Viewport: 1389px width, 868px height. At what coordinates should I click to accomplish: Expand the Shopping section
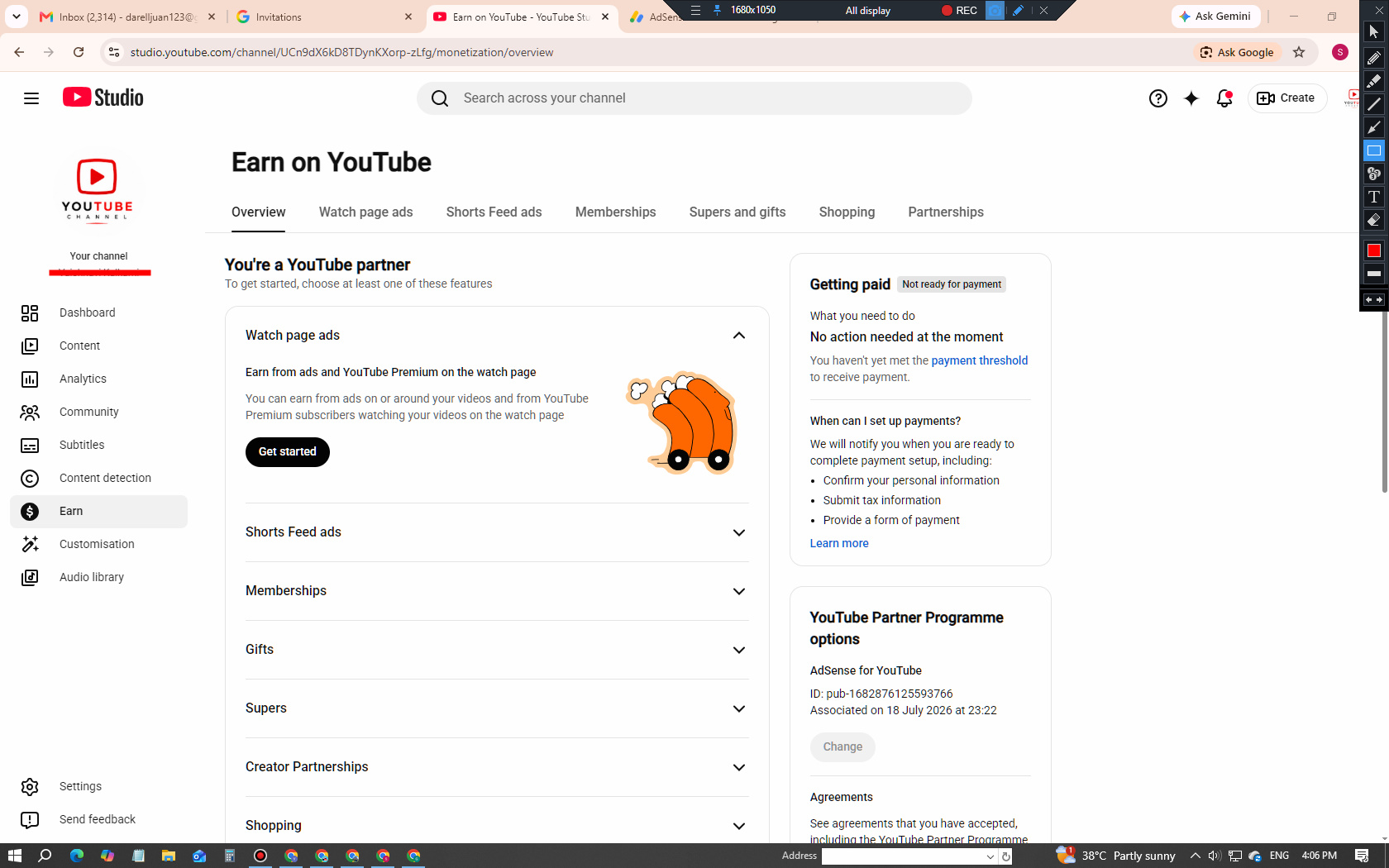(x=739, y=826)
